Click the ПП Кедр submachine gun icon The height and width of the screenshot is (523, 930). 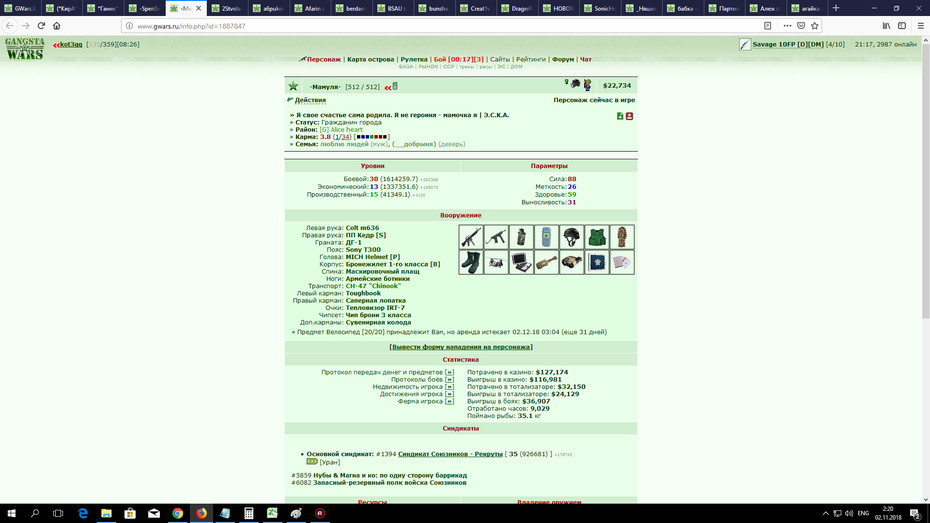[496, 237]
